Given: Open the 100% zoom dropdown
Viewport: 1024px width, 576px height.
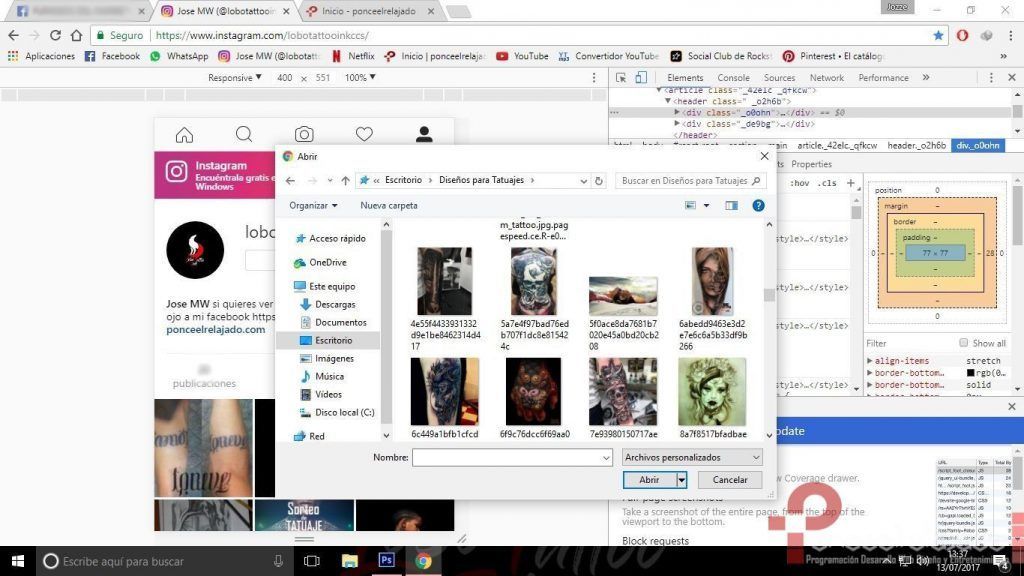Looking at the screenshot, I should point(360,78).
